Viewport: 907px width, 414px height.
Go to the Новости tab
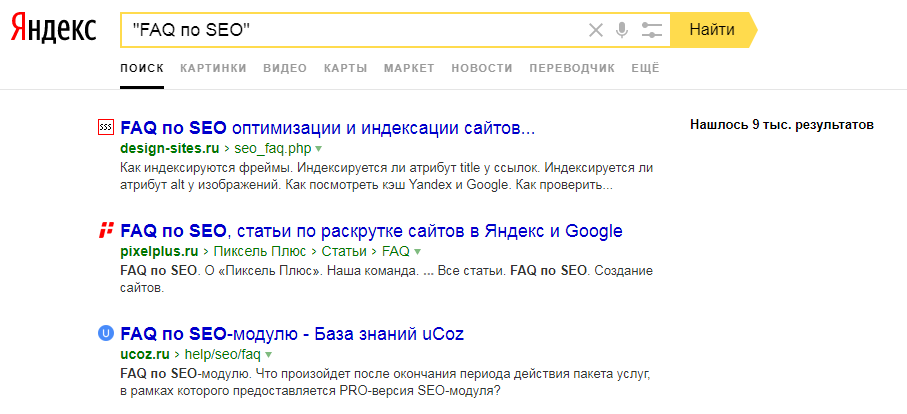(481, 68)
